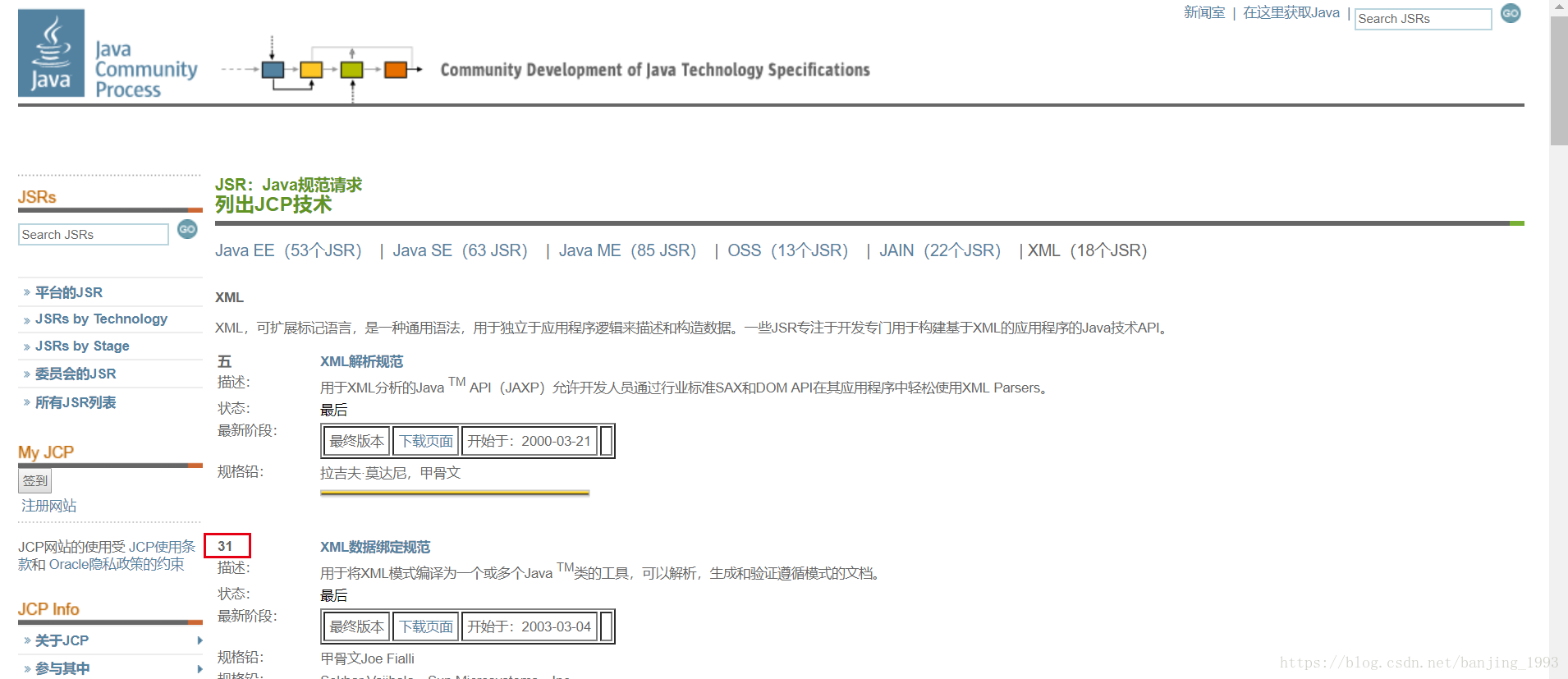Open 委员会的JSR in sidebar
Viewport: 1568px width, 679px height.
pyautogui.click(x=76, y=374)
